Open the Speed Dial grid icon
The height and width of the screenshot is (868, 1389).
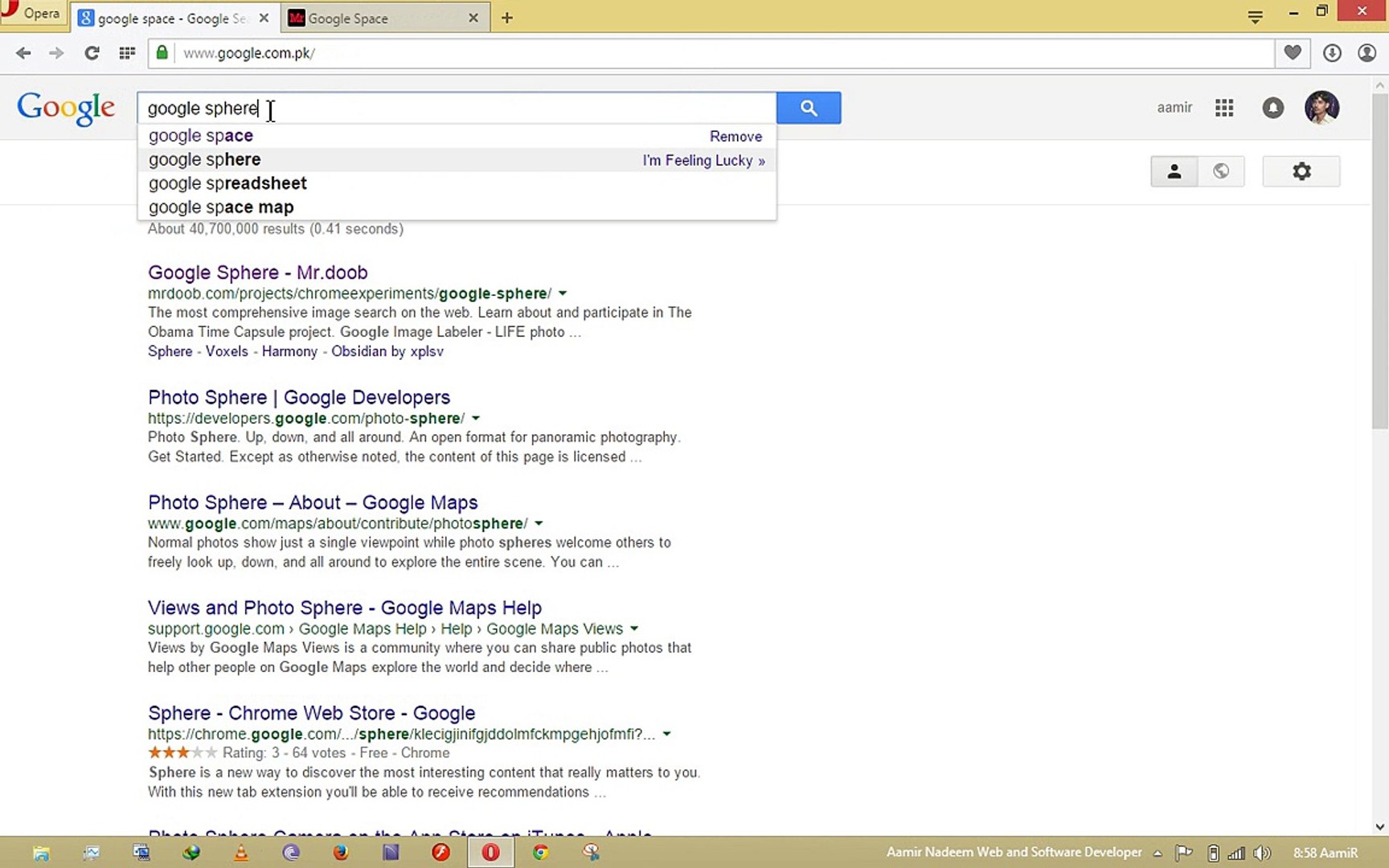pos(127,53)
